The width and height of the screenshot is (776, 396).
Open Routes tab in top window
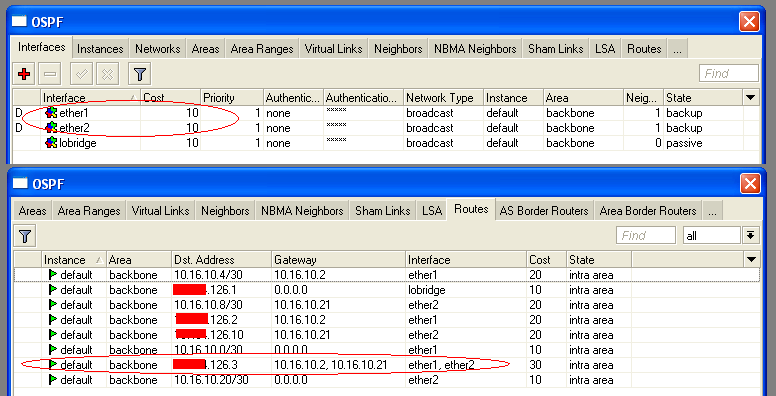644,49
